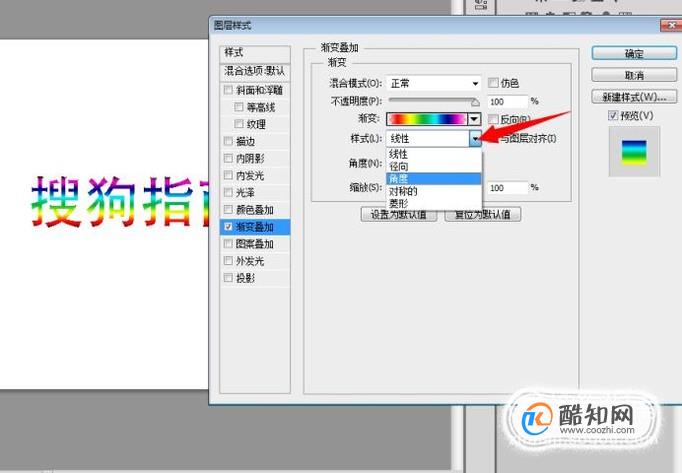Enable 外发光 checkbox
This screenshot has height=473, width=682.
pyautogui.click(x=228, y=261)
